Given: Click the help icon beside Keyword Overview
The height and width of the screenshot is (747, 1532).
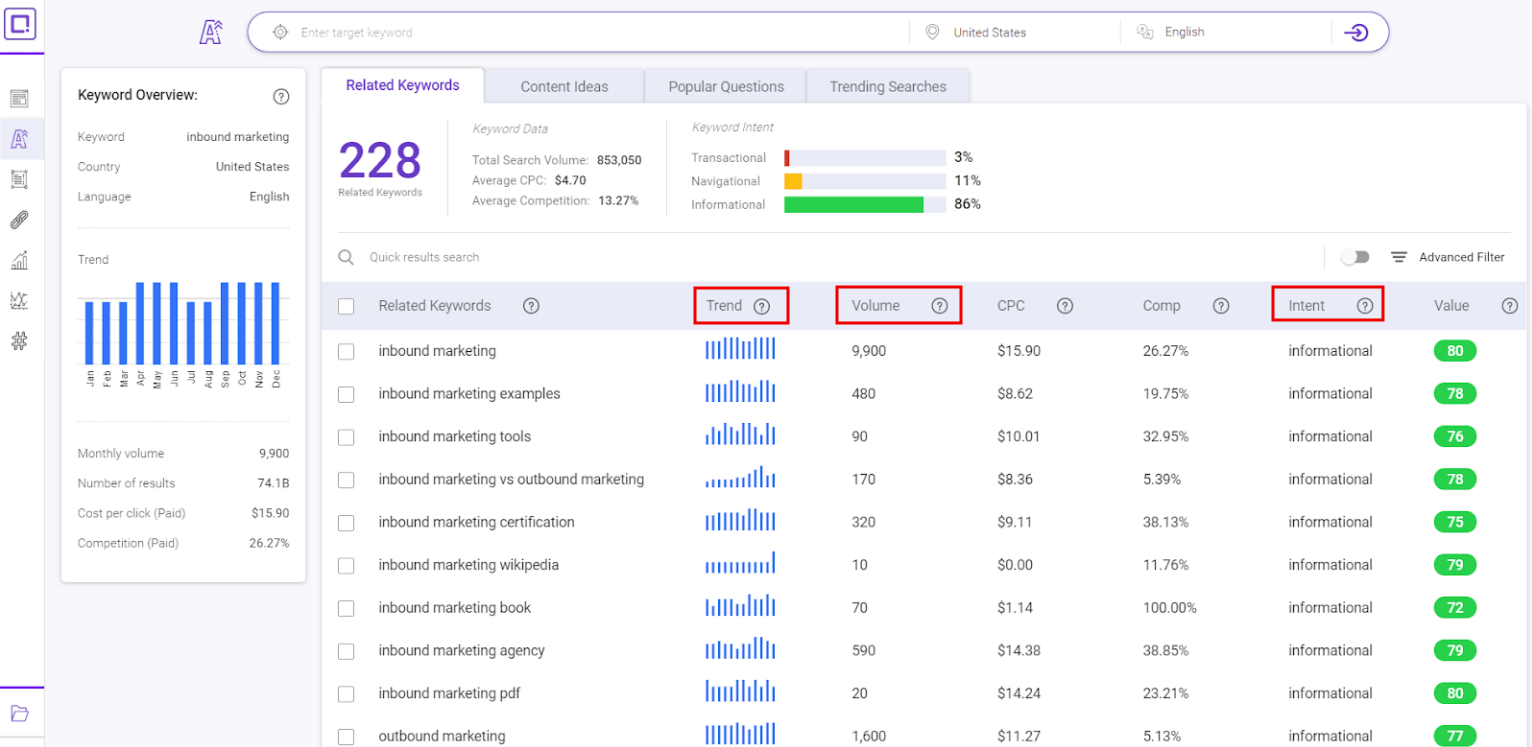Looking at the screenshot, I should (x=281, y=96).
